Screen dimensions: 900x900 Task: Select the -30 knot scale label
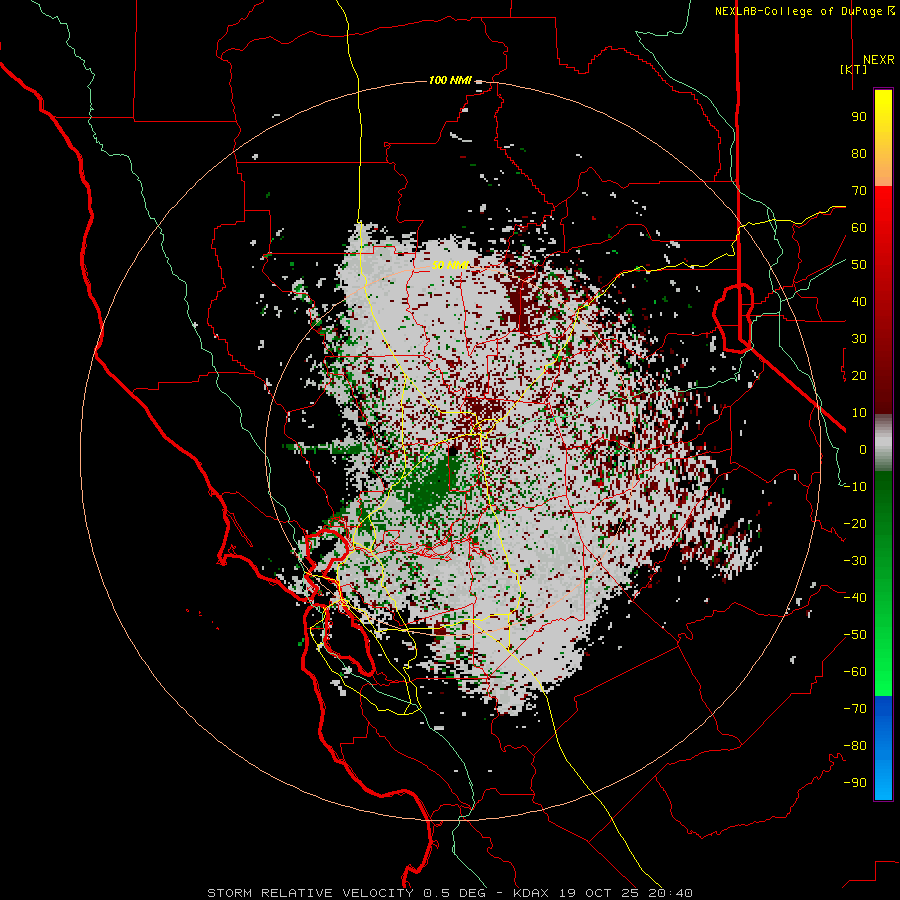pyautogui.click(x=855, y=561)
